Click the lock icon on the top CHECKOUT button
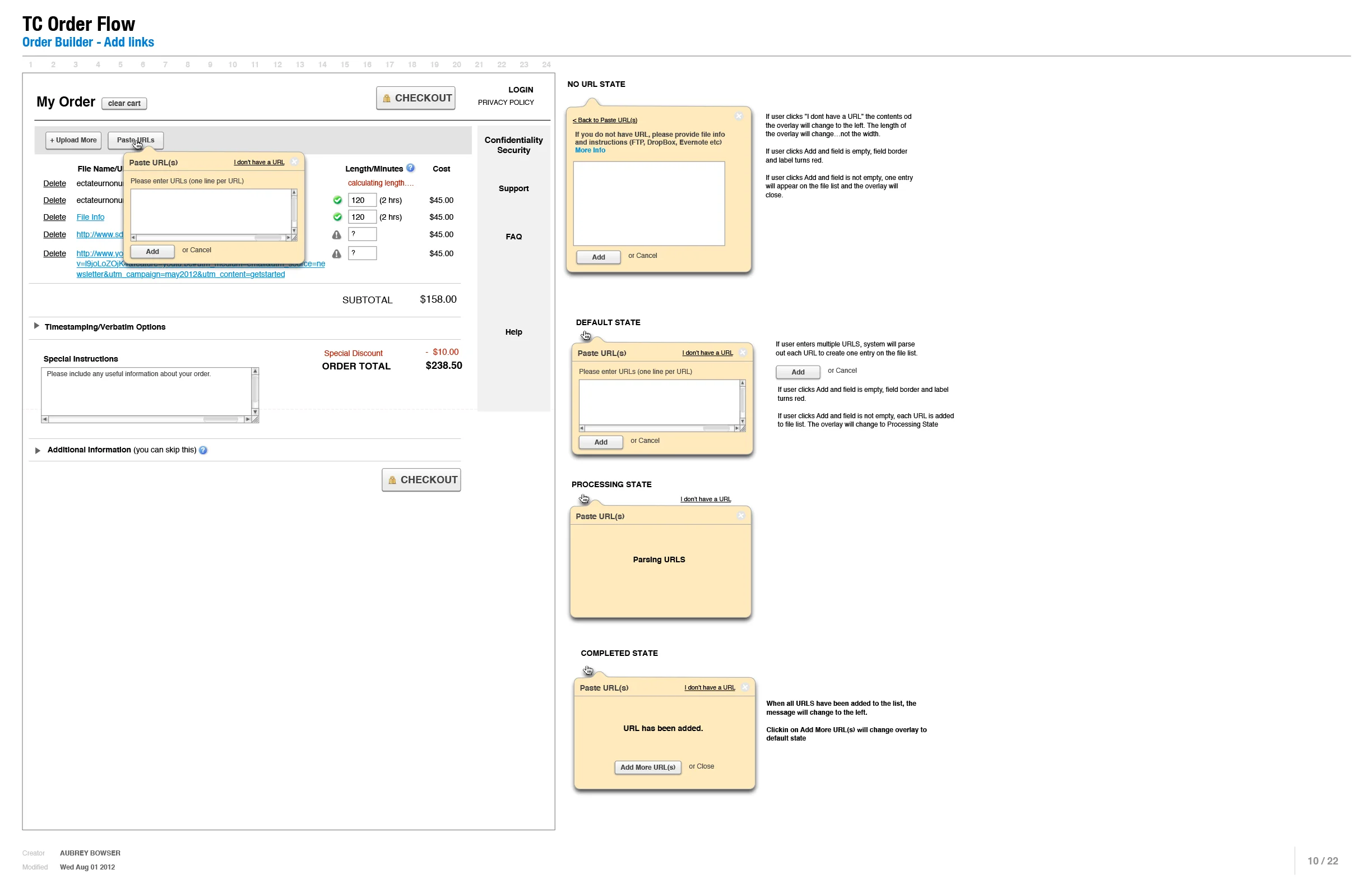The image size is (1372, 888). tap(387, 98)
